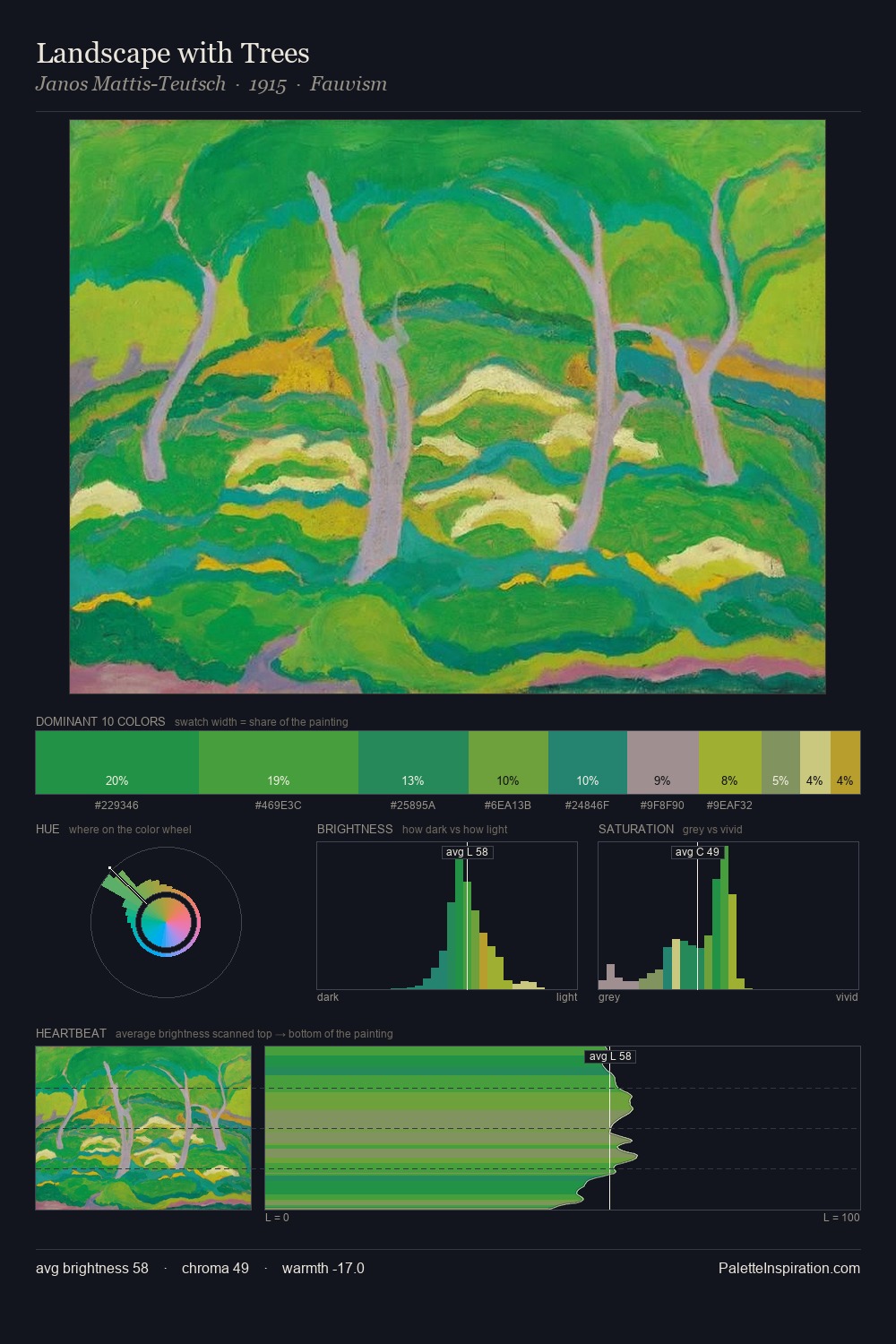Click the 'BRIGHTNESS' section heading
The image size is (896, 1344).
tap(355, 829)
